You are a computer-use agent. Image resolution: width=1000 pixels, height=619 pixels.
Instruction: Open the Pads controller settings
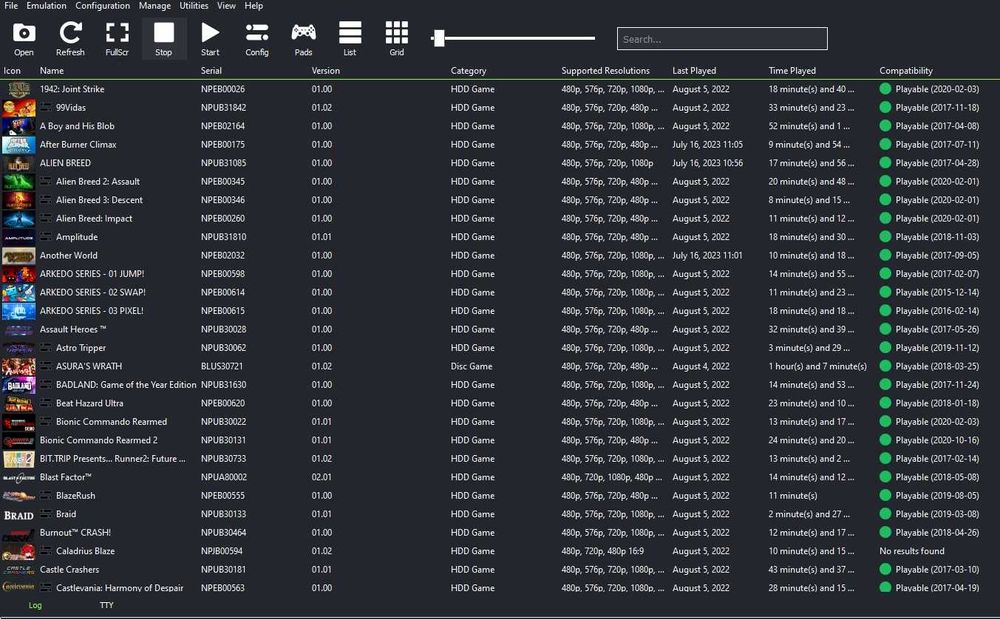click(x=304, y=38)
